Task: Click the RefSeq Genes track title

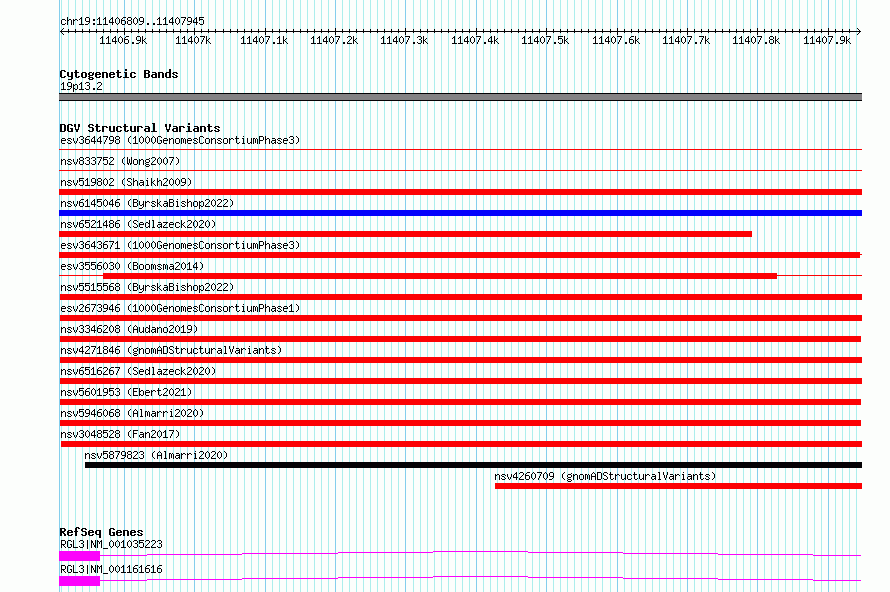Action: tap(101, 532)
